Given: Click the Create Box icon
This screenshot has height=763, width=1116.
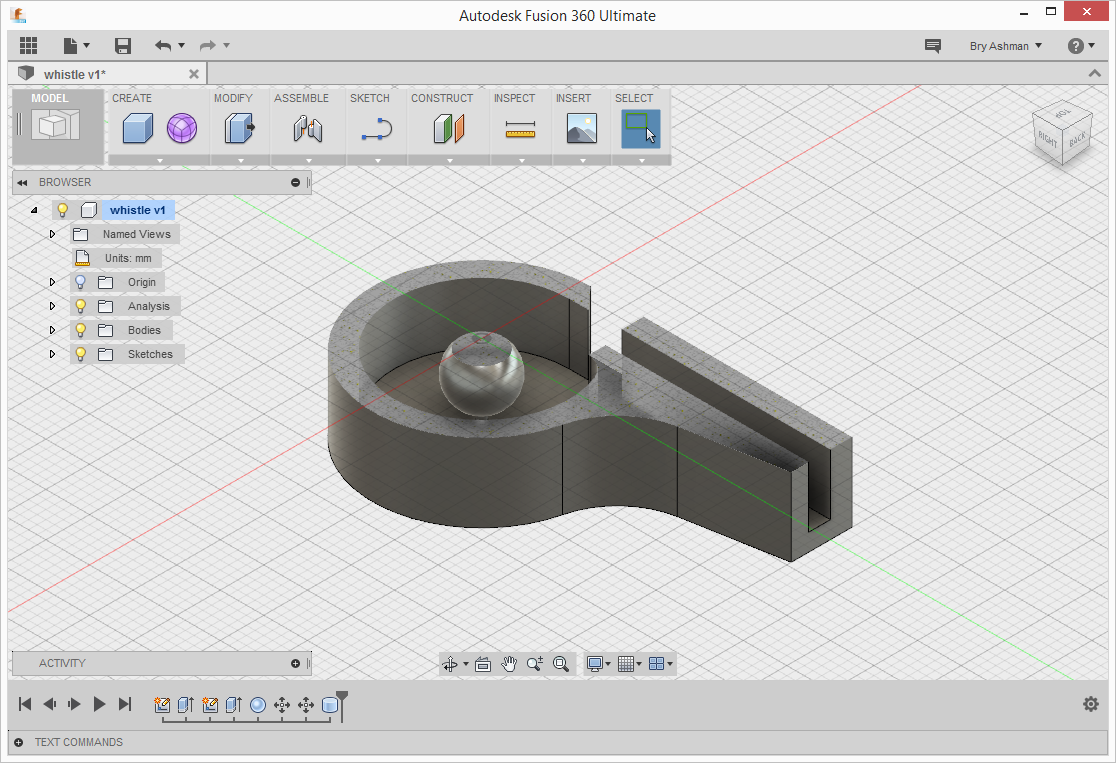Looking at the screenshot, I should pos(138,128).
